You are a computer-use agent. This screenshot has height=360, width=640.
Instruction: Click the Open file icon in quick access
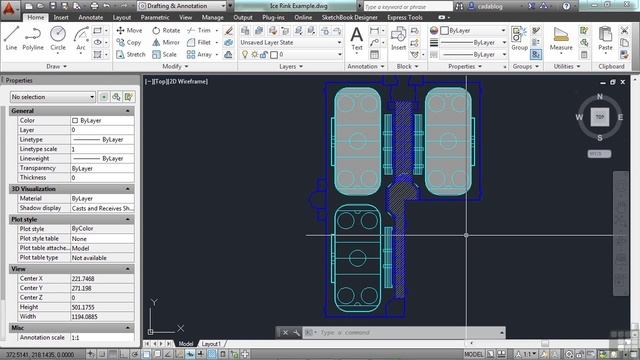40,6
